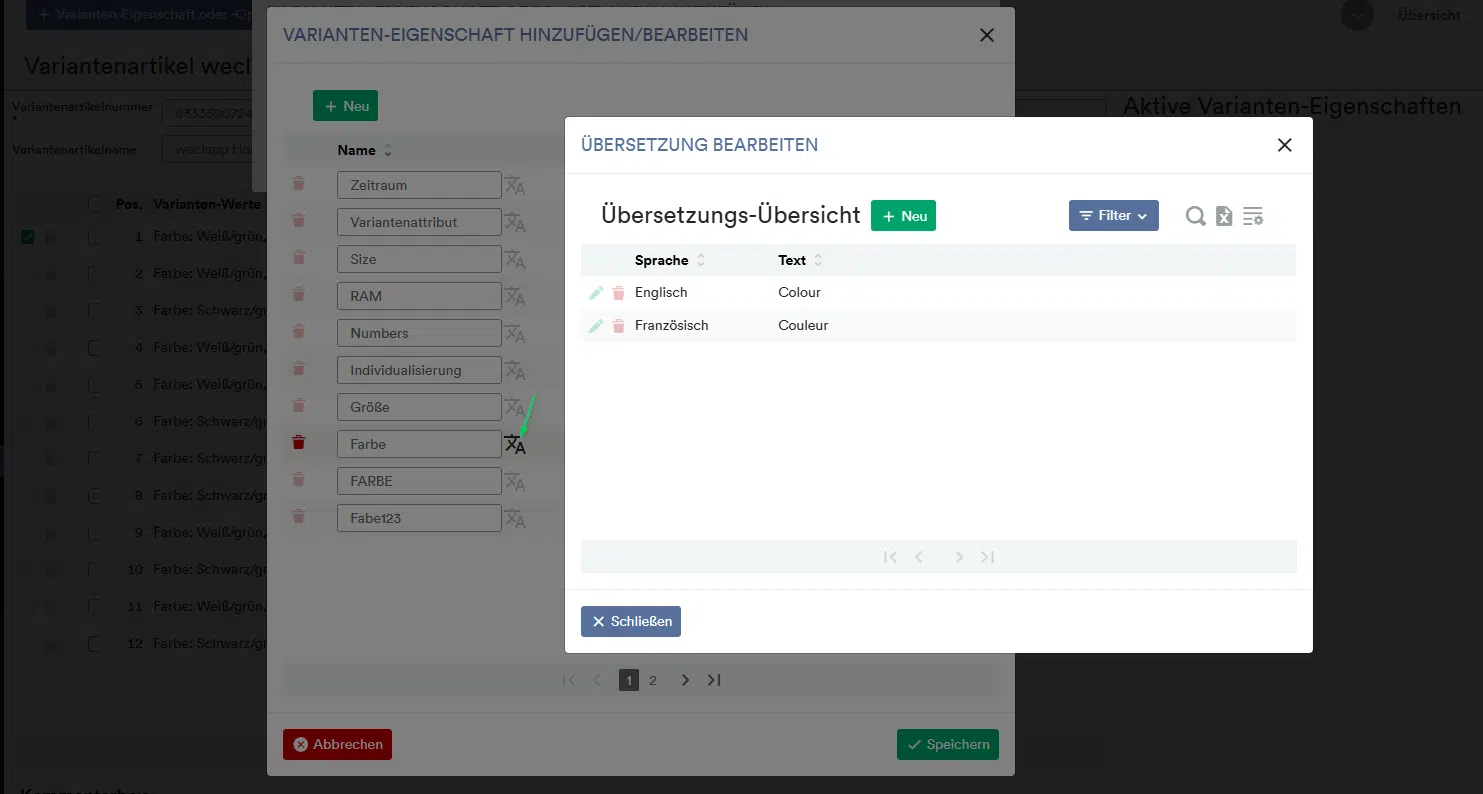
Task: Edit the Französisch translation with pencil icon
Action: point(596,326)
